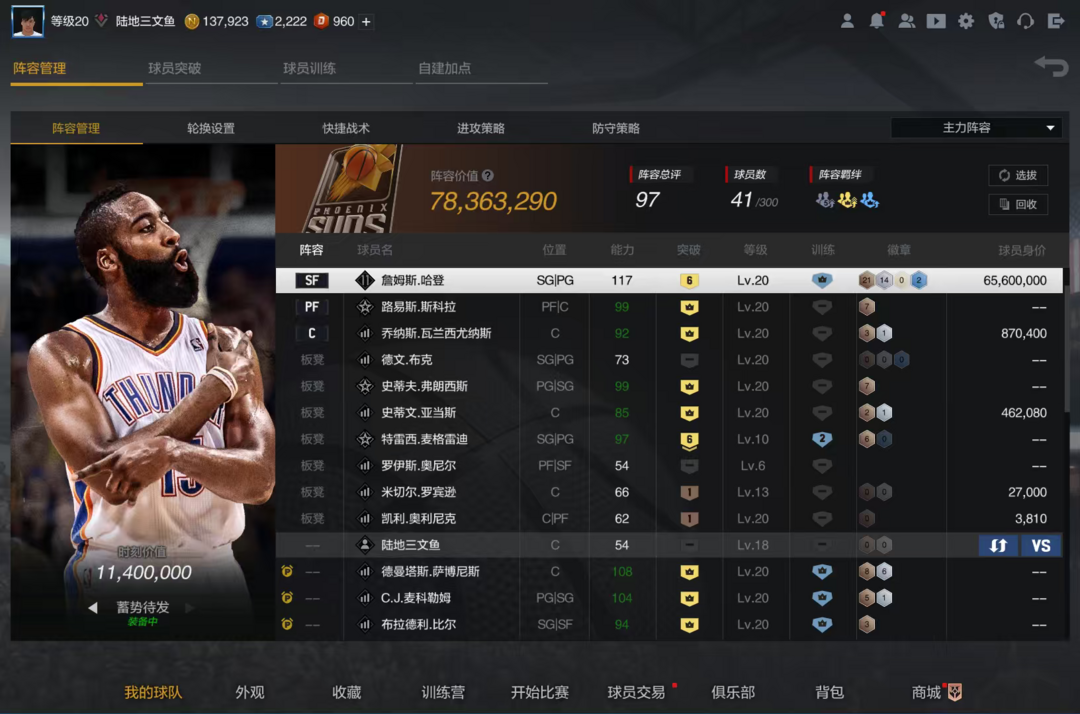Click the shield icon in the top bar
The image size is (1080, 714).
click(996, 21)
